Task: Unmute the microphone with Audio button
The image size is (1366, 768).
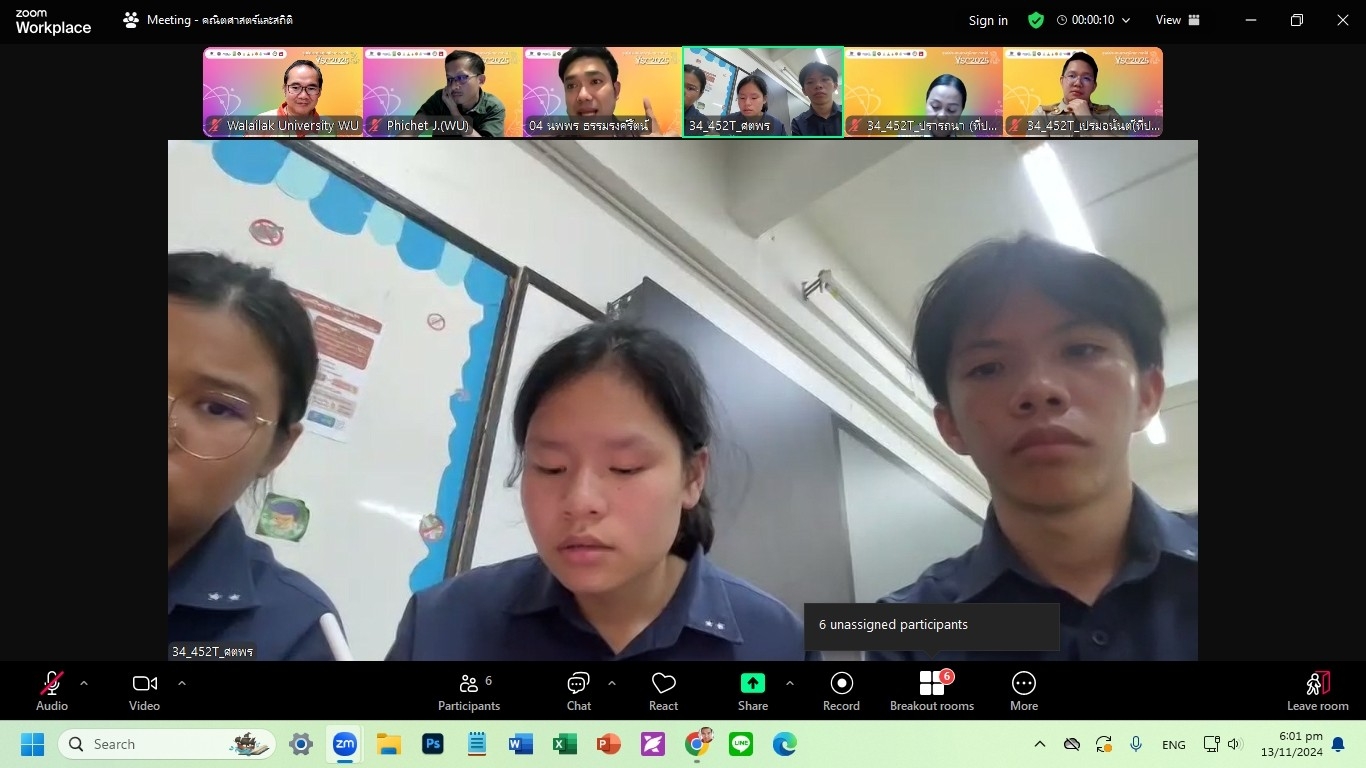Action: 52,691
